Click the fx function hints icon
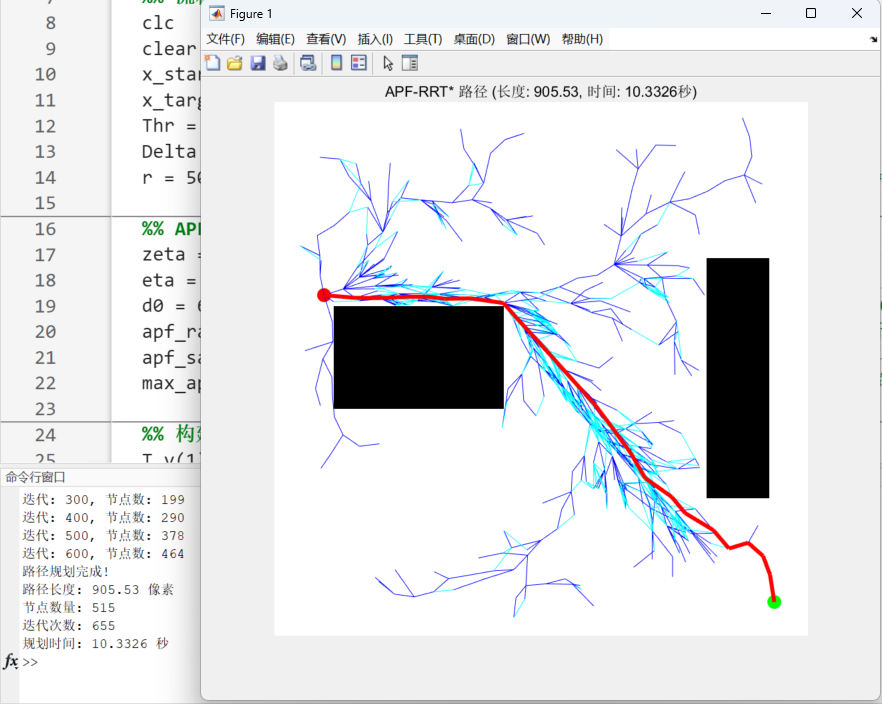The width and height of the screenshot is (882, 704). pos(9,662)
